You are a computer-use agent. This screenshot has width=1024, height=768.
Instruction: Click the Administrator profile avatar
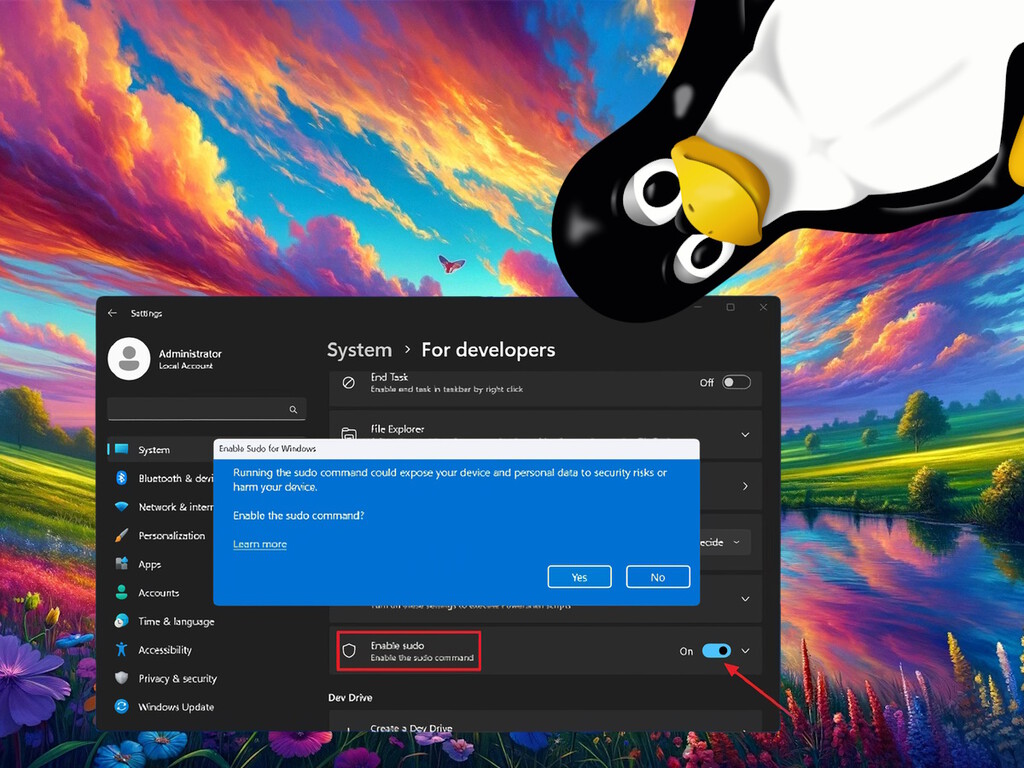coord(128,359)
